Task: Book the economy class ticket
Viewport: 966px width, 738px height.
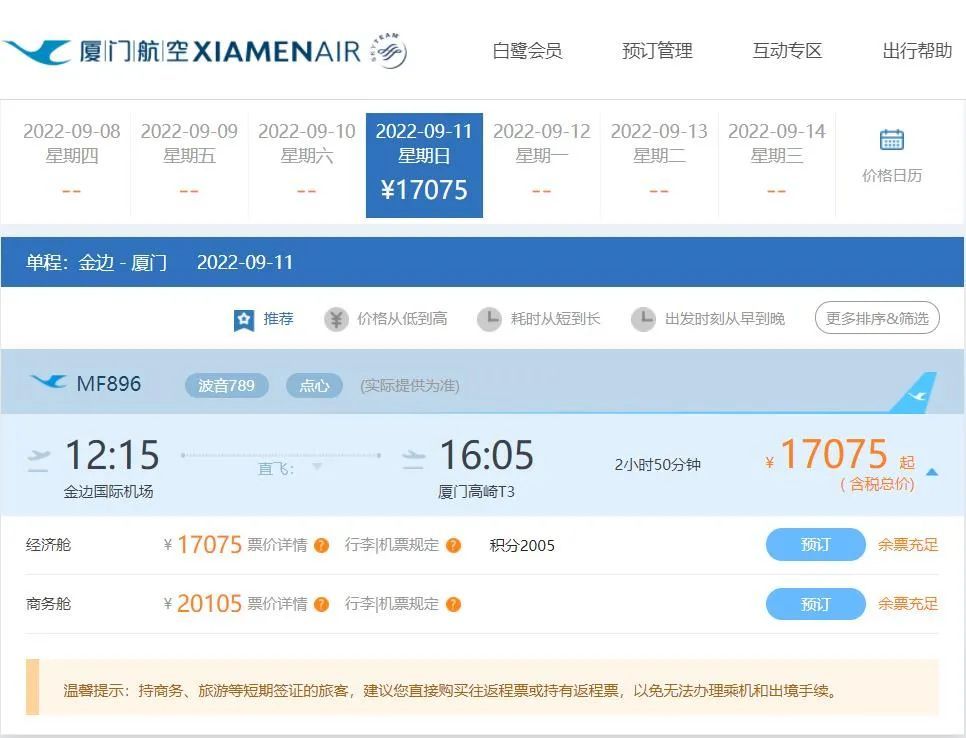Action: click(815, 545)
